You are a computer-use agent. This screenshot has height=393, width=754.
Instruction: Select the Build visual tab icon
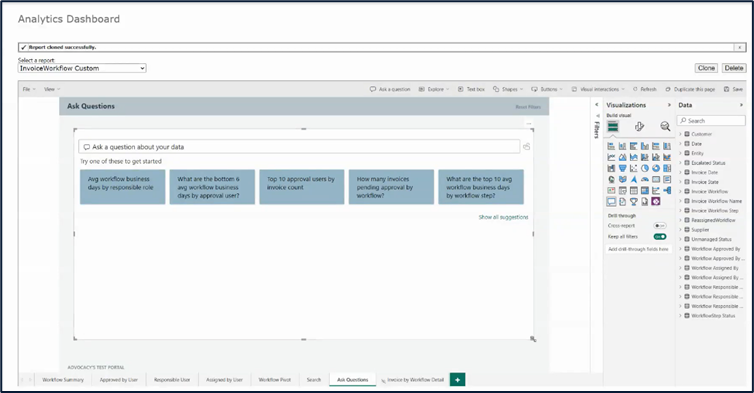point(613,127)
